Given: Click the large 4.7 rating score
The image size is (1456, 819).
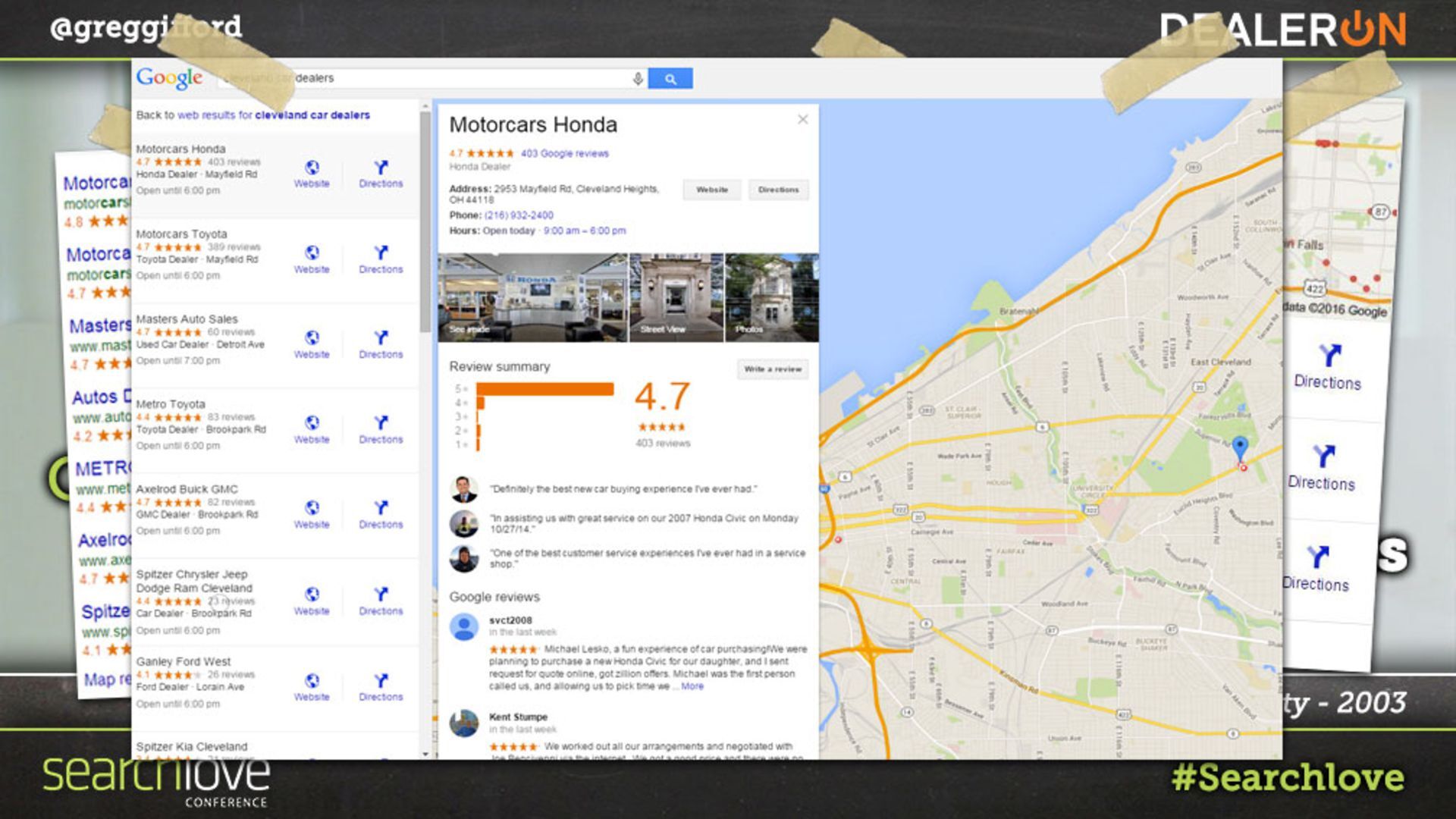Looking at the screenshot, I should (x=662, y=397).
